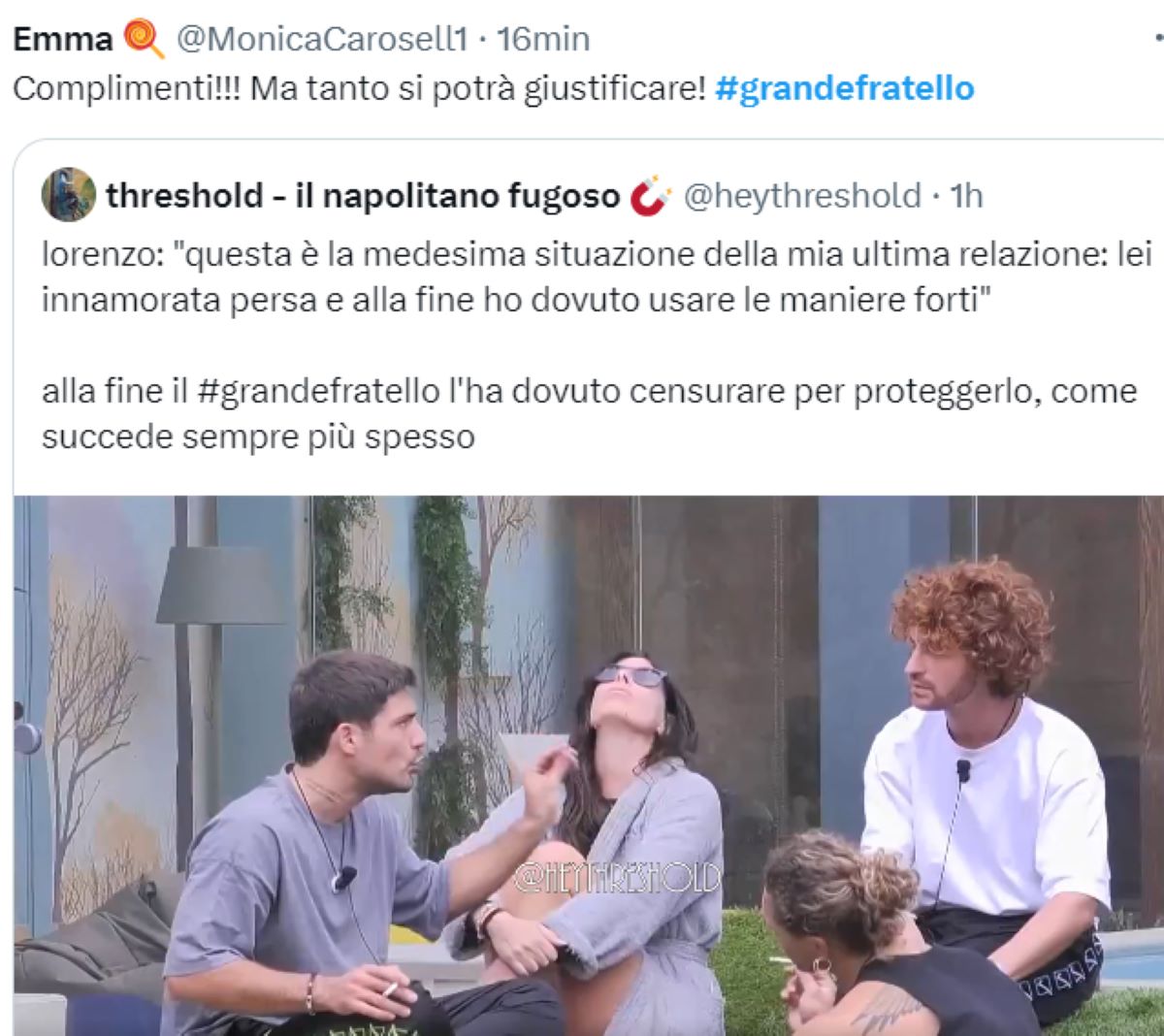Open the quoted tweet via its 1h timestamp
The width and height of the screenshot is (1164, 1036).
pos(966,196)
